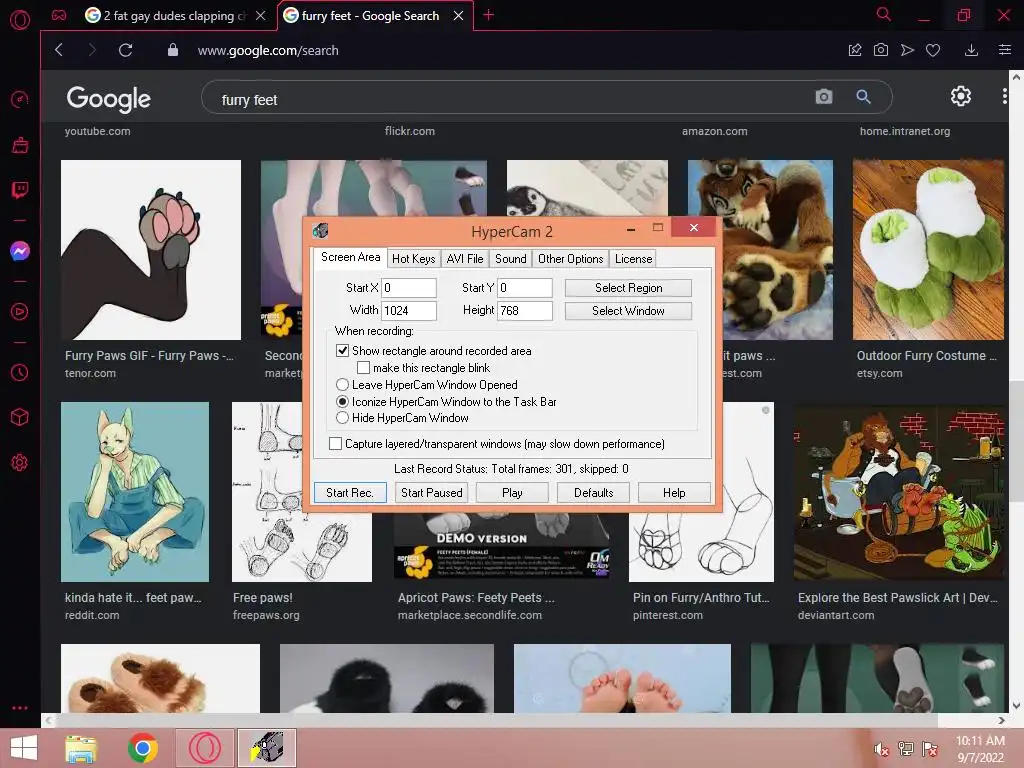Viewport: 1024px width, 768px height.
Task: Open File Explorer from taskbar
Action: (x=81, y=748)
